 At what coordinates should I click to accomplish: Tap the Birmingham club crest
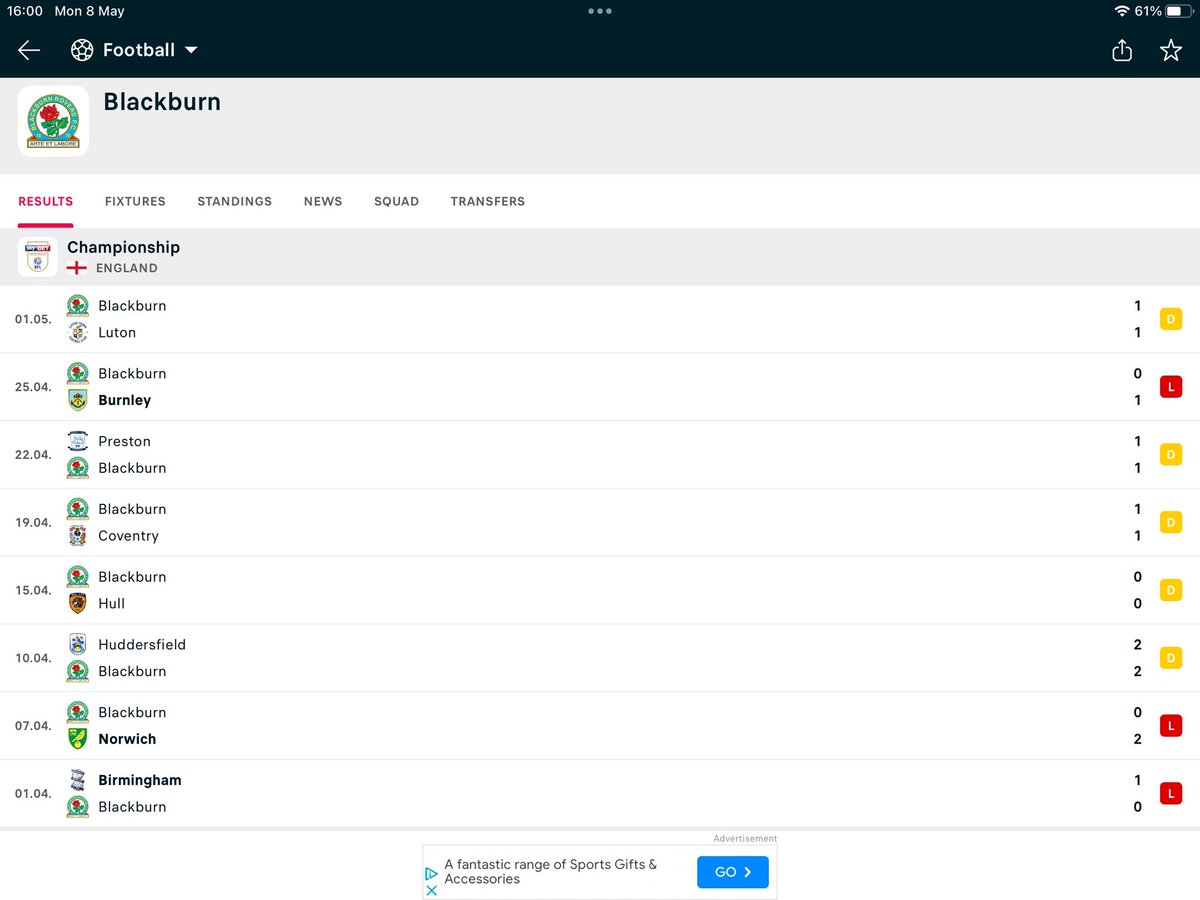[x=77, y=780]
